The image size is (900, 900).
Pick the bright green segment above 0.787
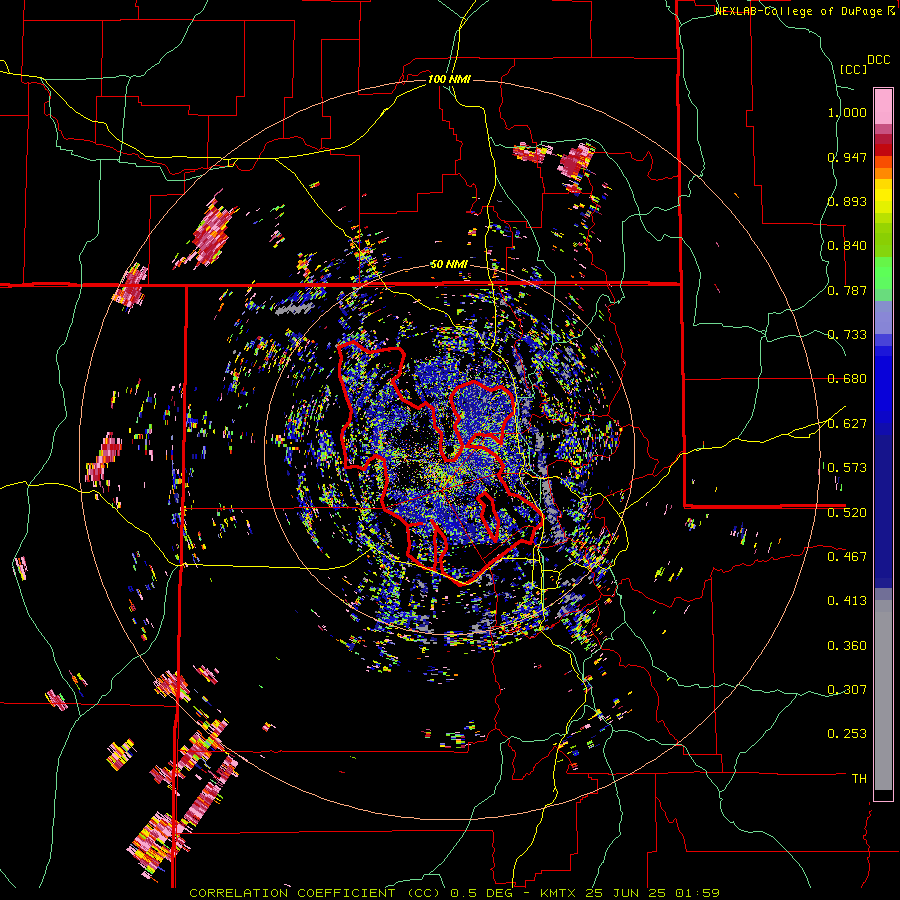[x=883, y=273]
